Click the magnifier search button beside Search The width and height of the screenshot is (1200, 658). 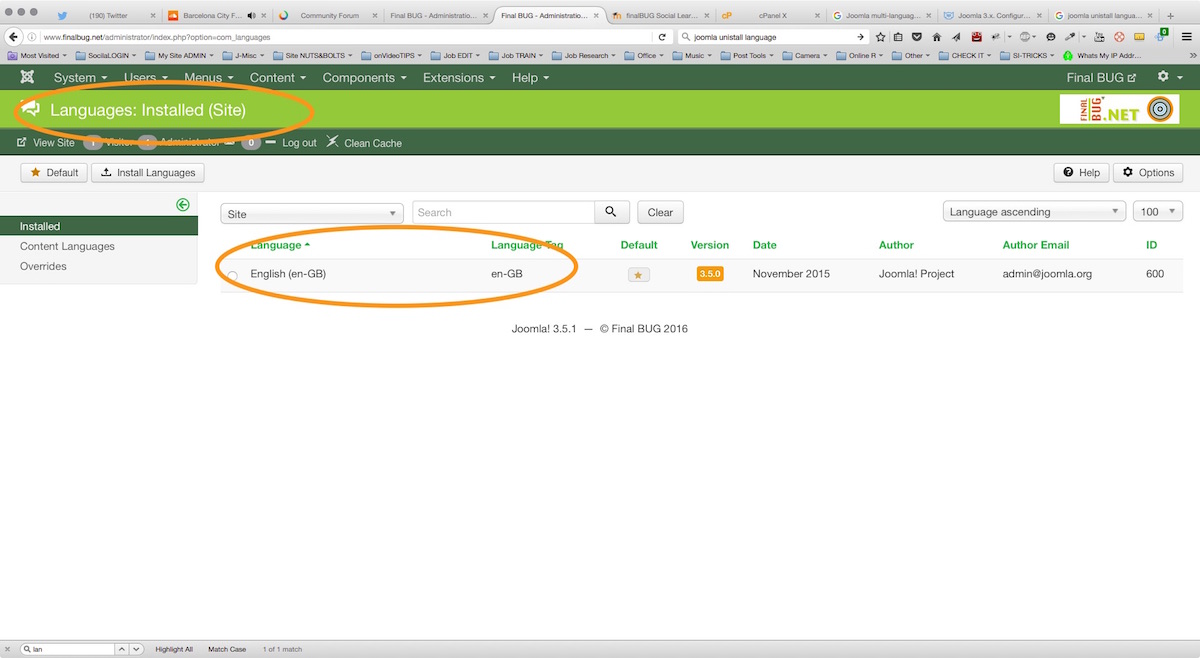pyautogui.click(x=611, y=212)
